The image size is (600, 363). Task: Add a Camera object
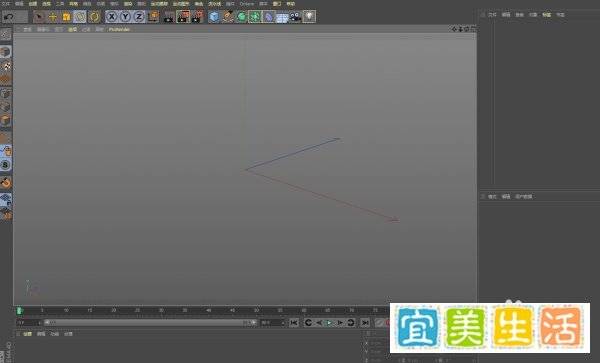click(295, 17)
